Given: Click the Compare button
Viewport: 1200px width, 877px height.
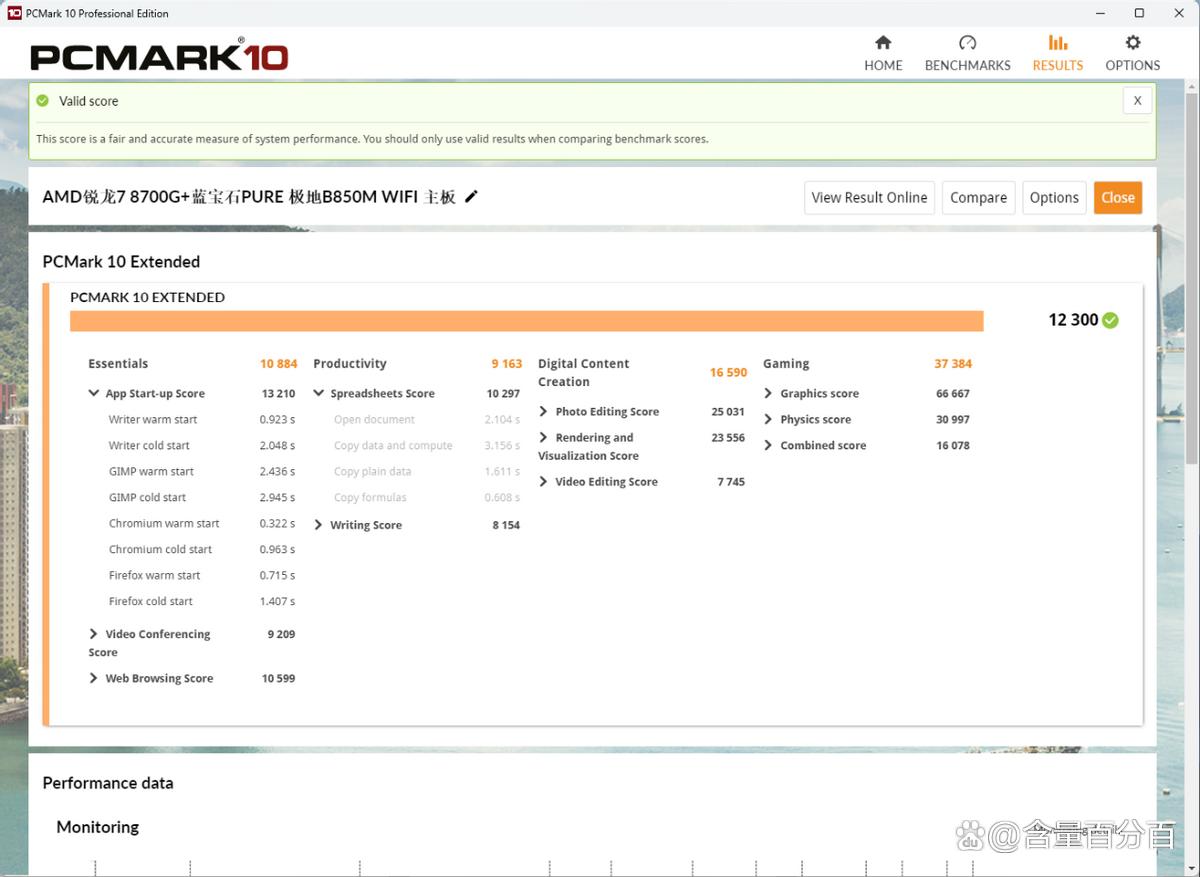Looking at the screenshot, I should [978, 198].
